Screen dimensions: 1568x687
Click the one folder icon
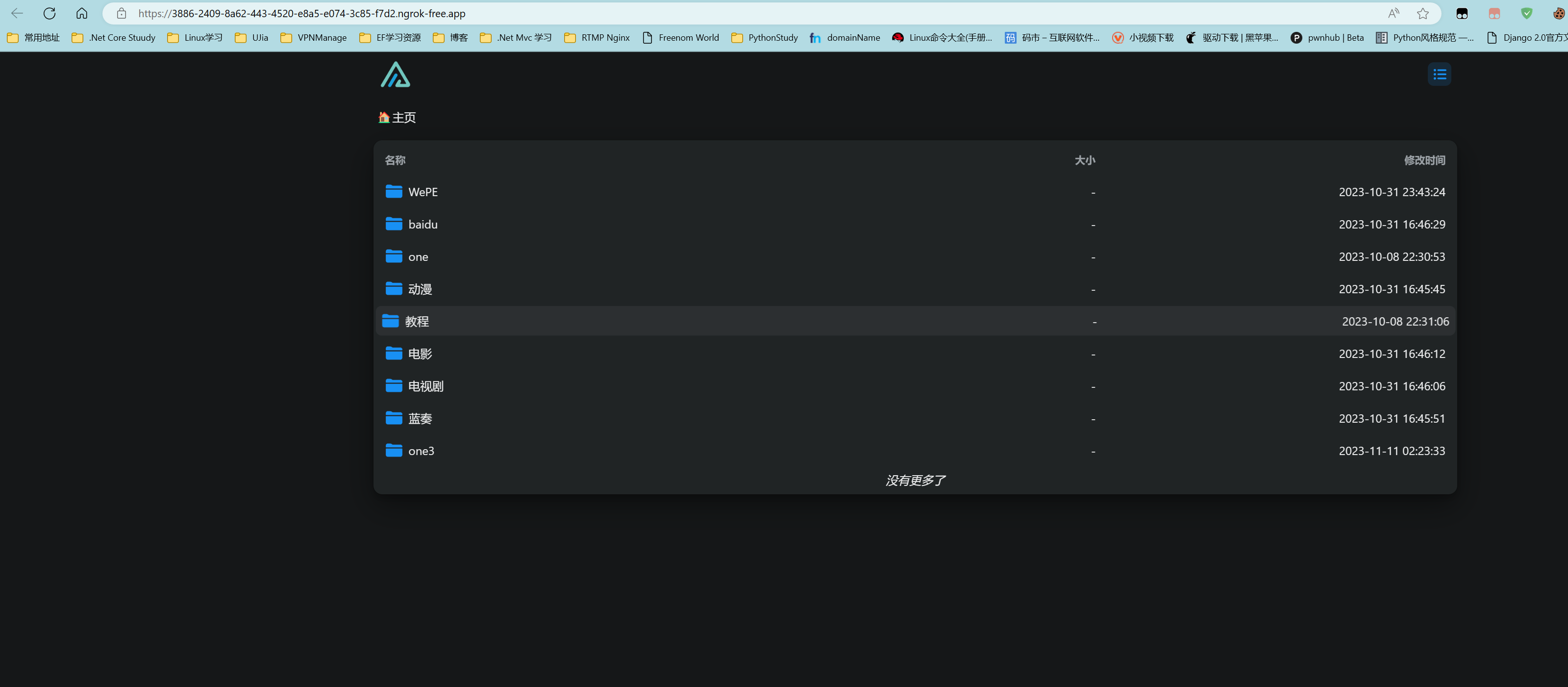(x=394, y=256)
